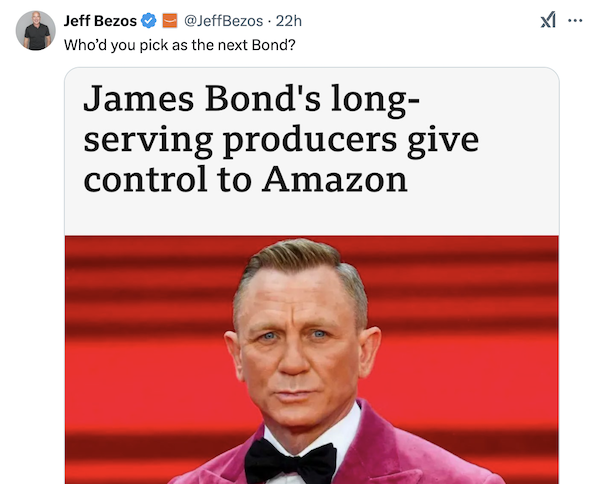Click the Jeff Bezos display name

[x=100, y=21]
